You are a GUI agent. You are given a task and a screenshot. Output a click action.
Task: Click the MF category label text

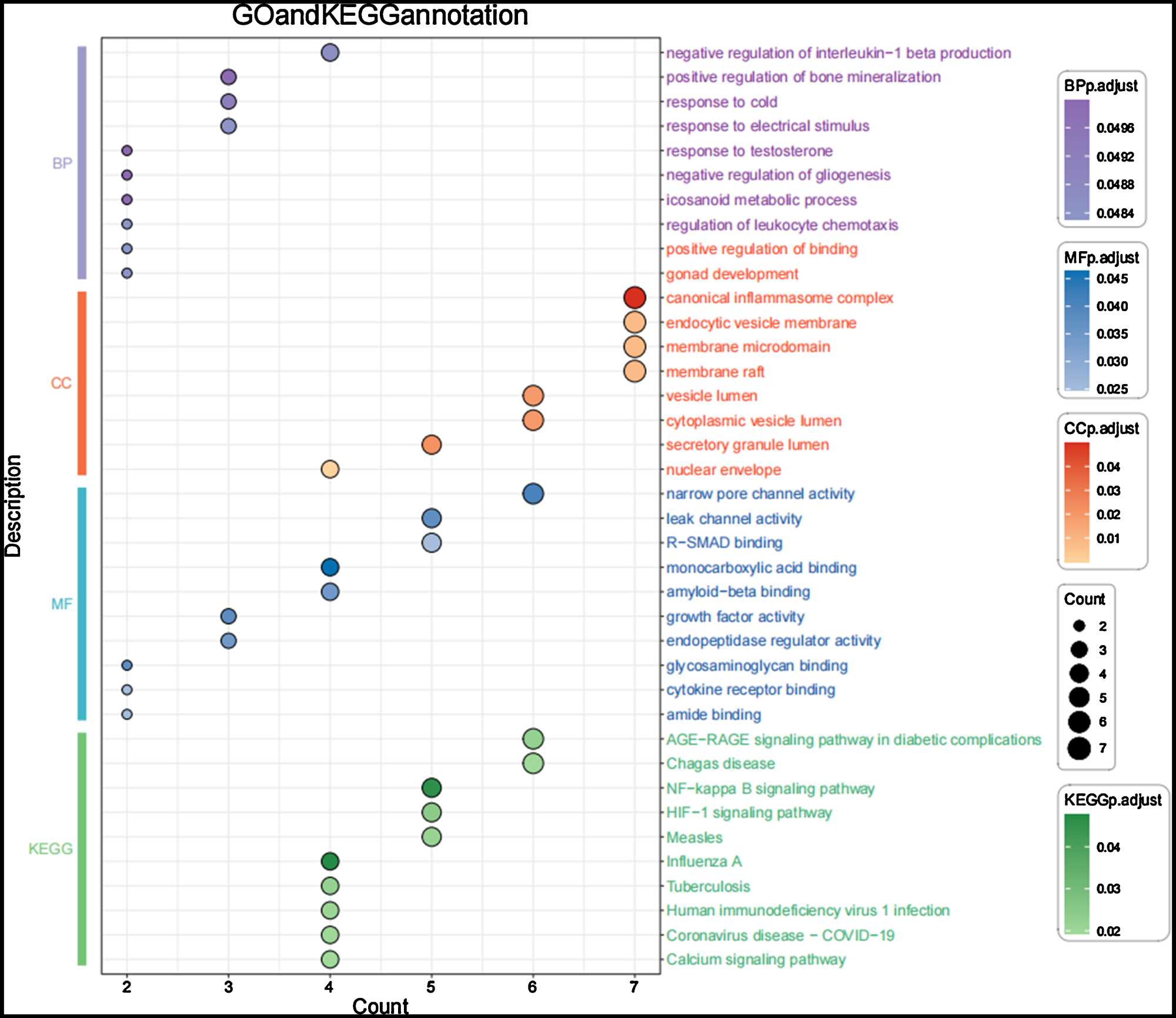tap(62, 604)
